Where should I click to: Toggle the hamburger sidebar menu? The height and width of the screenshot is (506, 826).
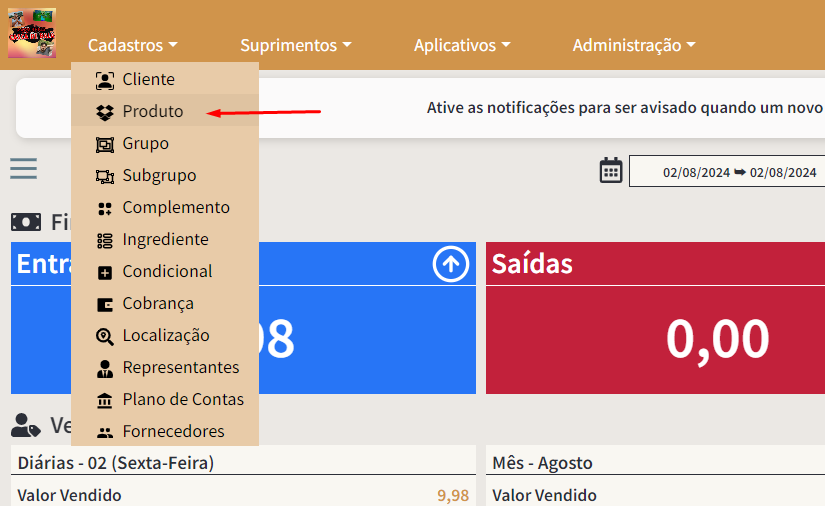click(x=24, y=168)
